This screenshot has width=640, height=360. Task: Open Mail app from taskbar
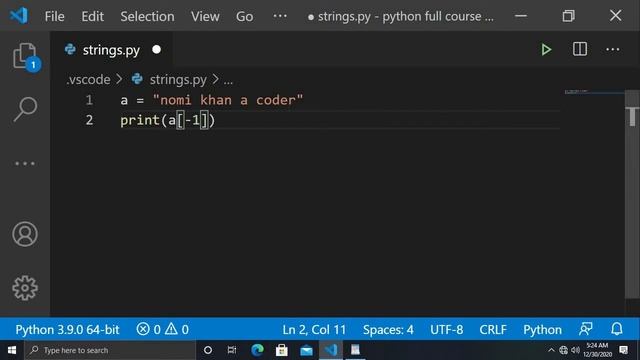[306, 351]
